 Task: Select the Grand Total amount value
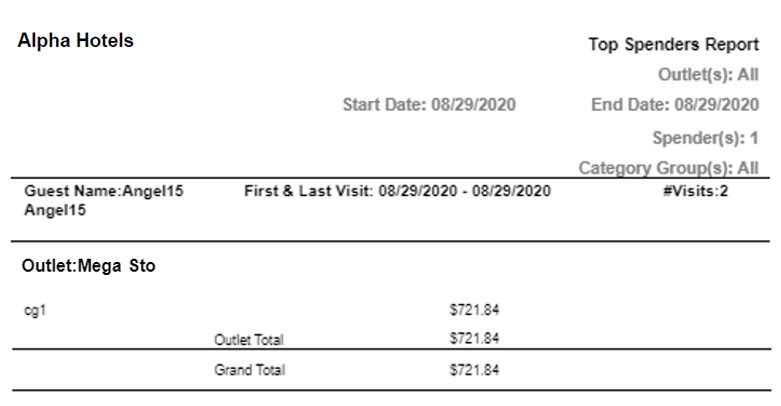(x=474, y=370)
